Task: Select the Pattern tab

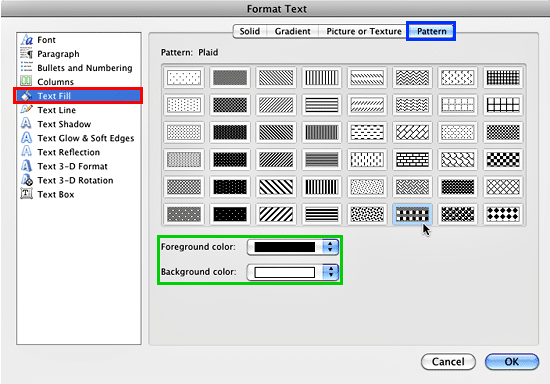Action: 431,31
